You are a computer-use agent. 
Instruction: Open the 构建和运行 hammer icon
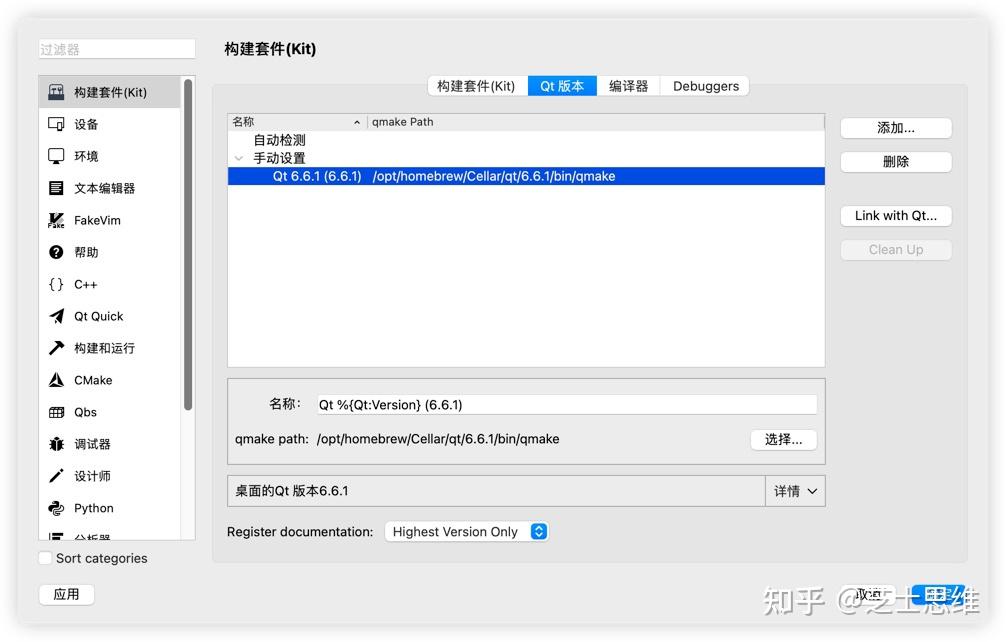click(x=56, y=348)
